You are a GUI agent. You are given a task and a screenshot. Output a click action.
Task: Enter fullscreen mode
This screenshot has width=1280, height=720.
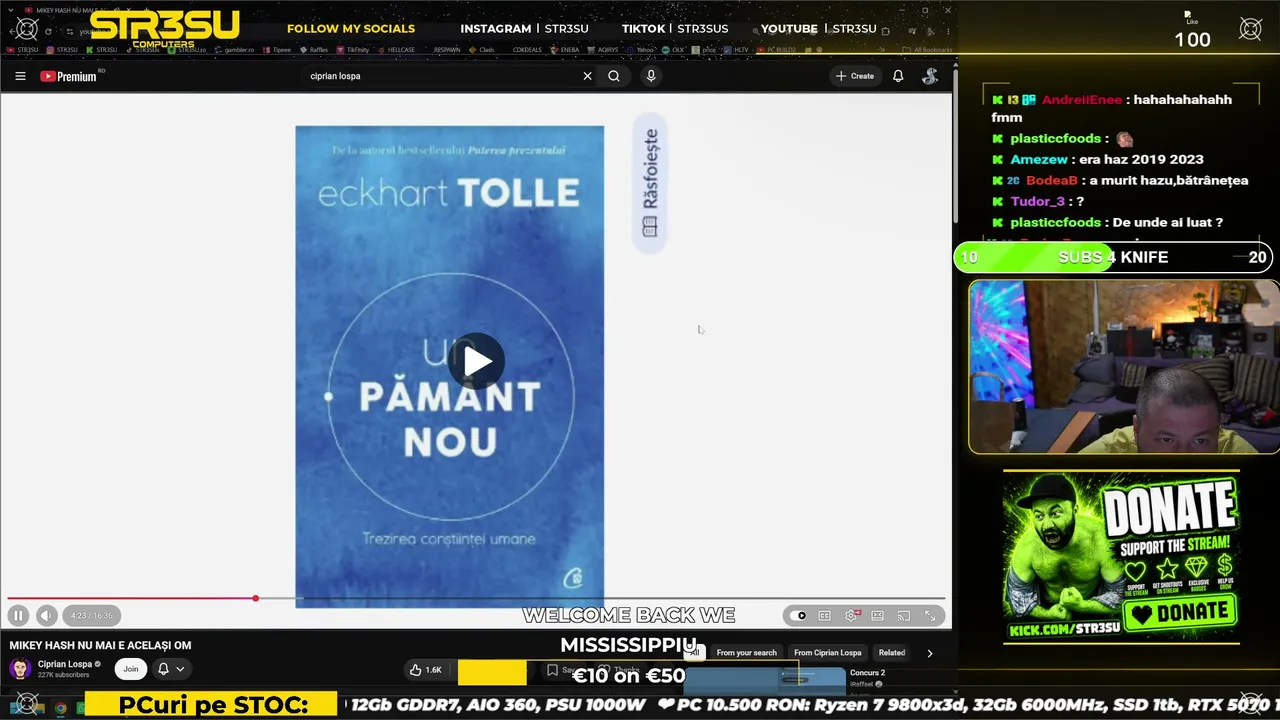(930, 616)
